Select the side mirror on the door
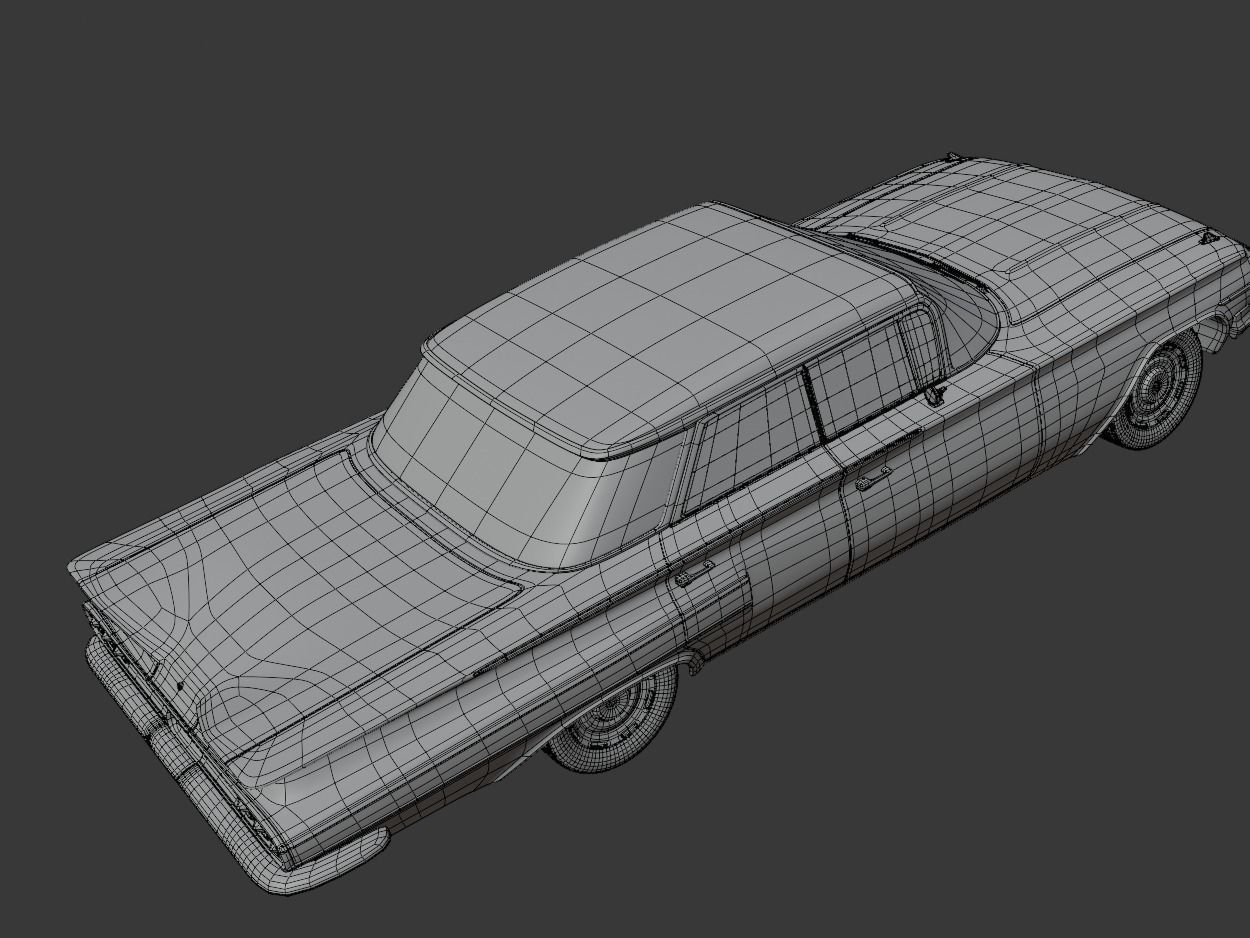 (x=936, y=394)
